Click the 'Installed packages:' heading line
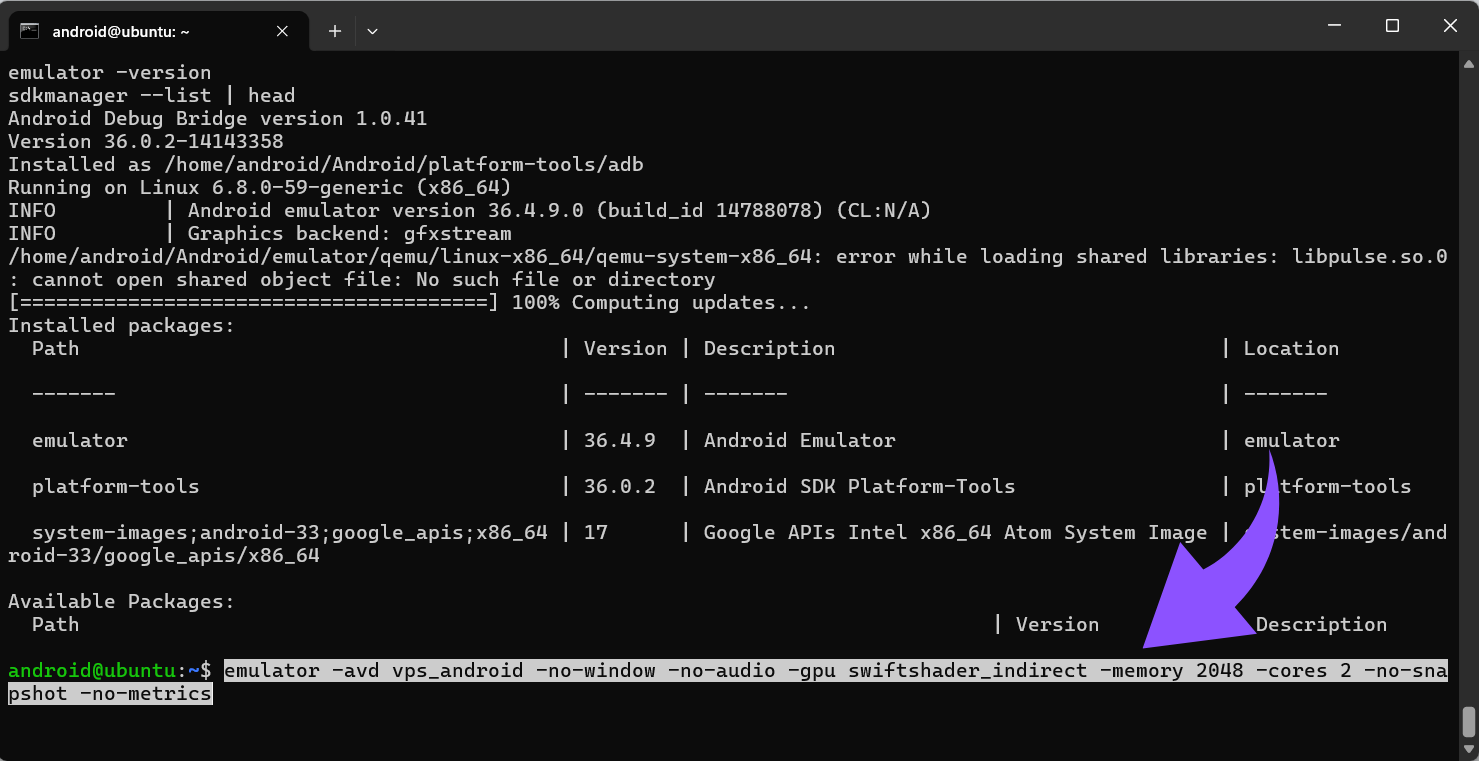Viewport: 1479px width, 761px height. click(x=121, y=325)
